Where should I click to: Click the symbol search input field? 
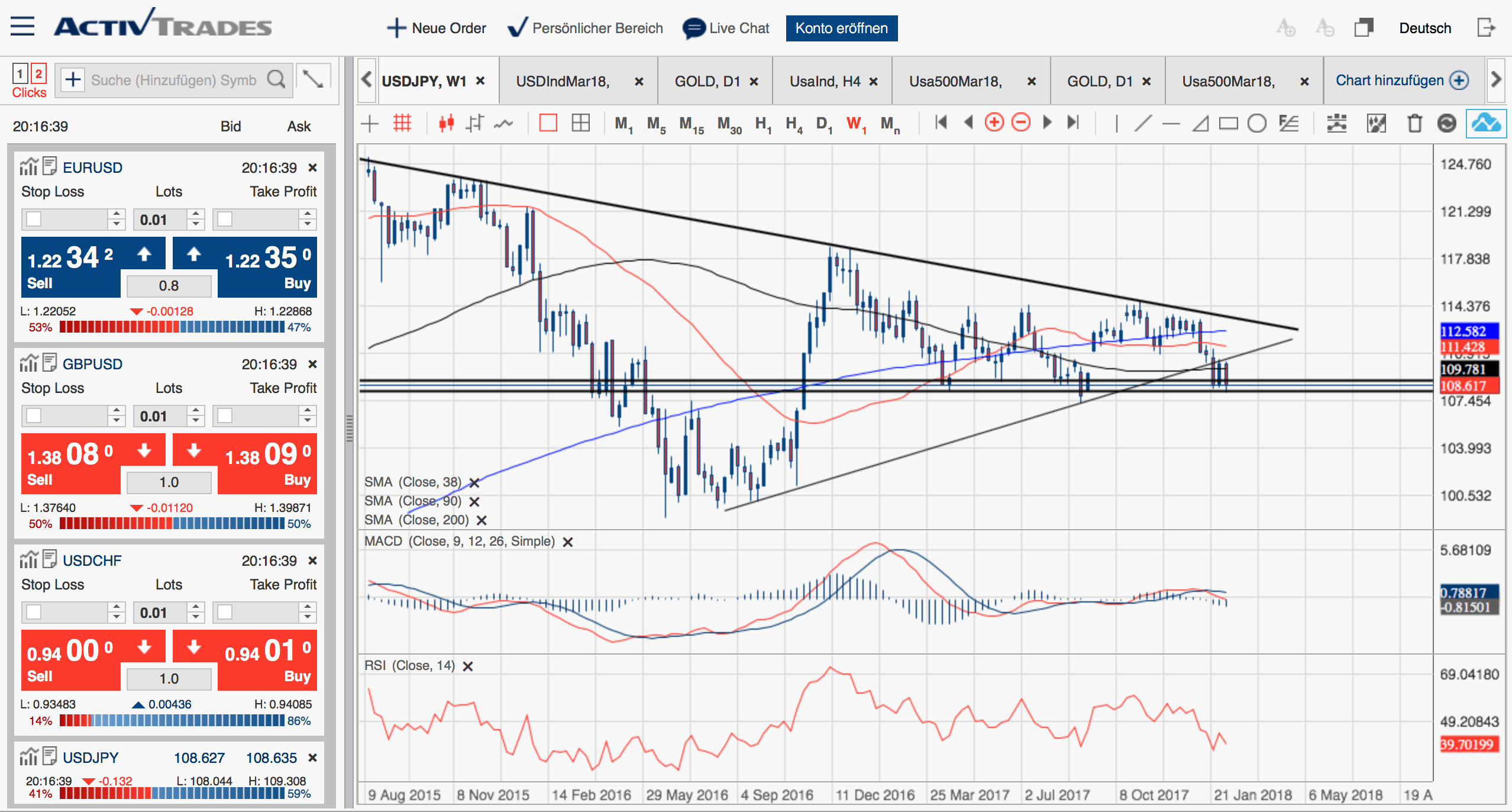pyautogui.click(x=173, y=80)
